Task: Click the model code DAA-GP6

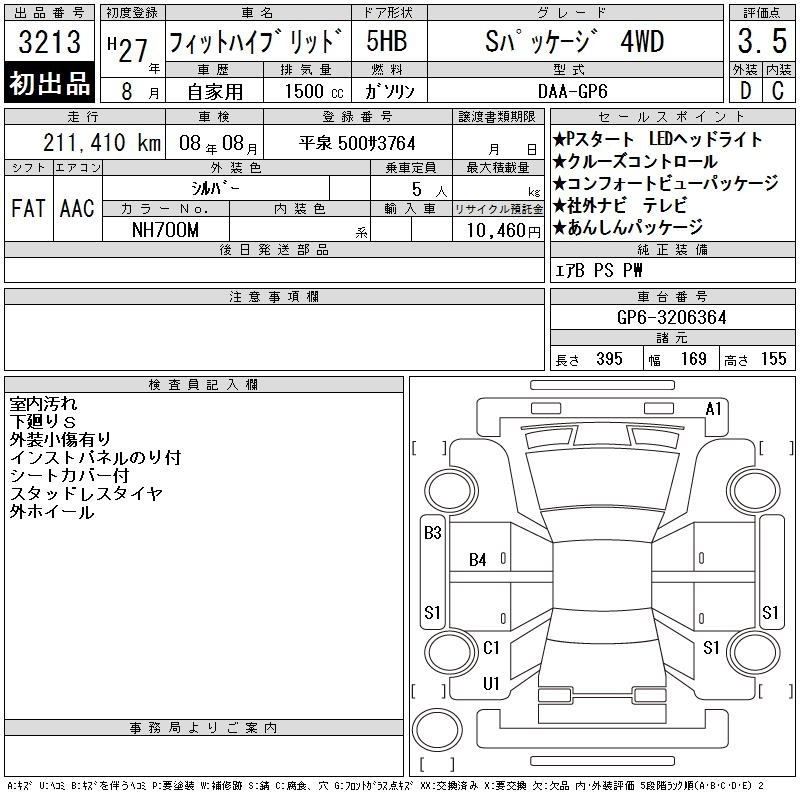Action: (x=573, y=91)
